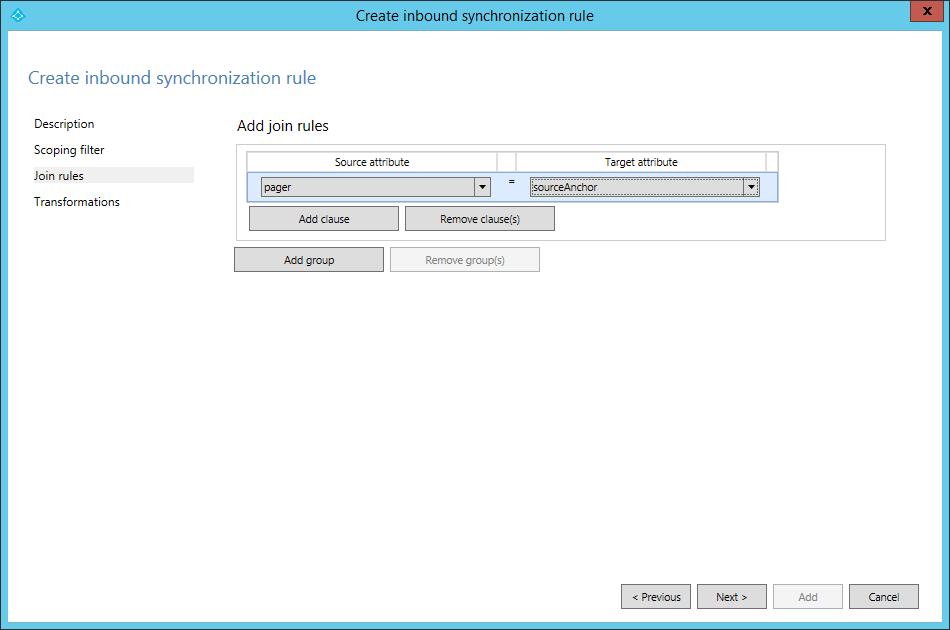Click the Target attribute column header

point(641,162)
